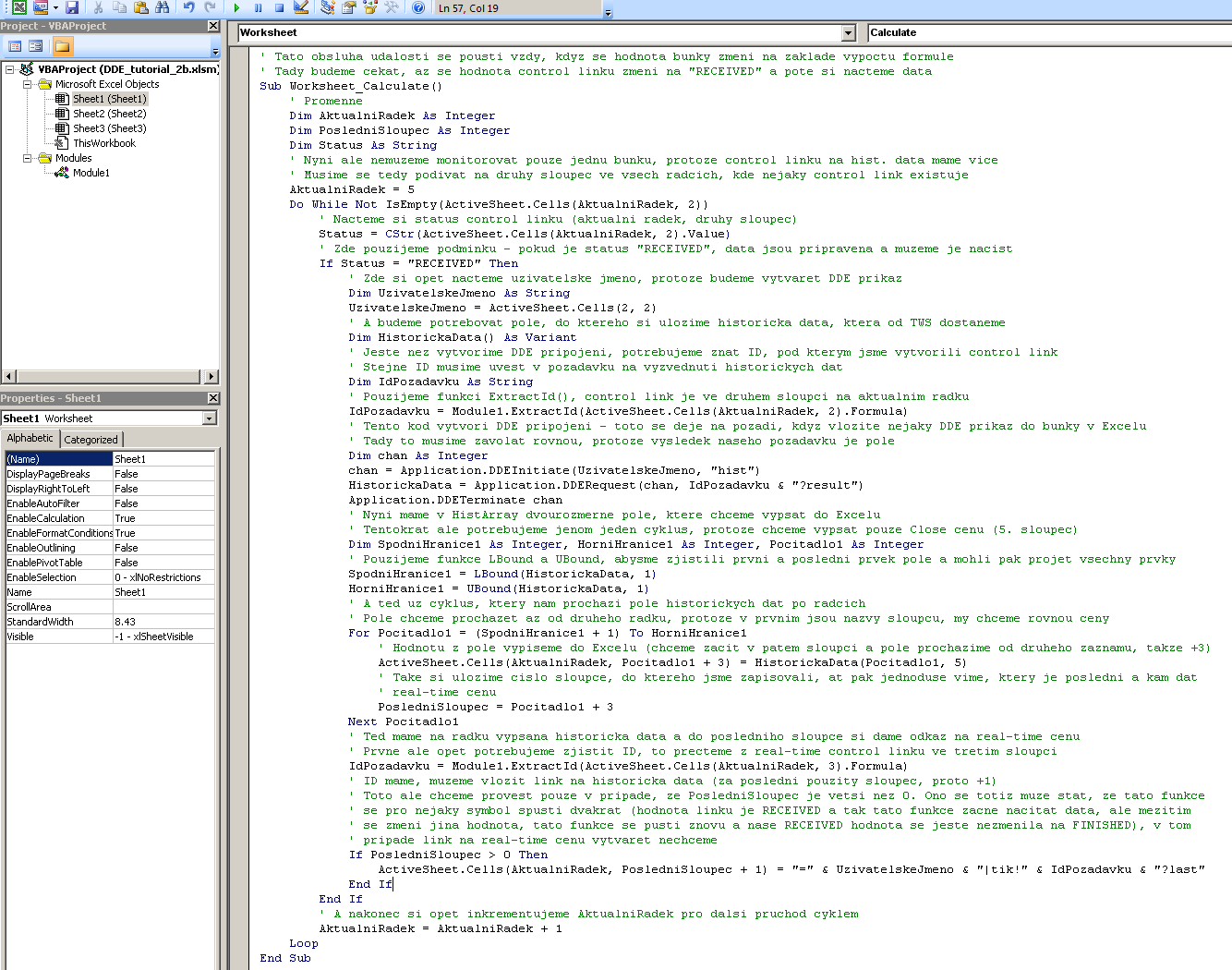This screenshot has height=970, width=1232.
Task: Open the Worksheet object dropdown list
Action: click(849, 33)
